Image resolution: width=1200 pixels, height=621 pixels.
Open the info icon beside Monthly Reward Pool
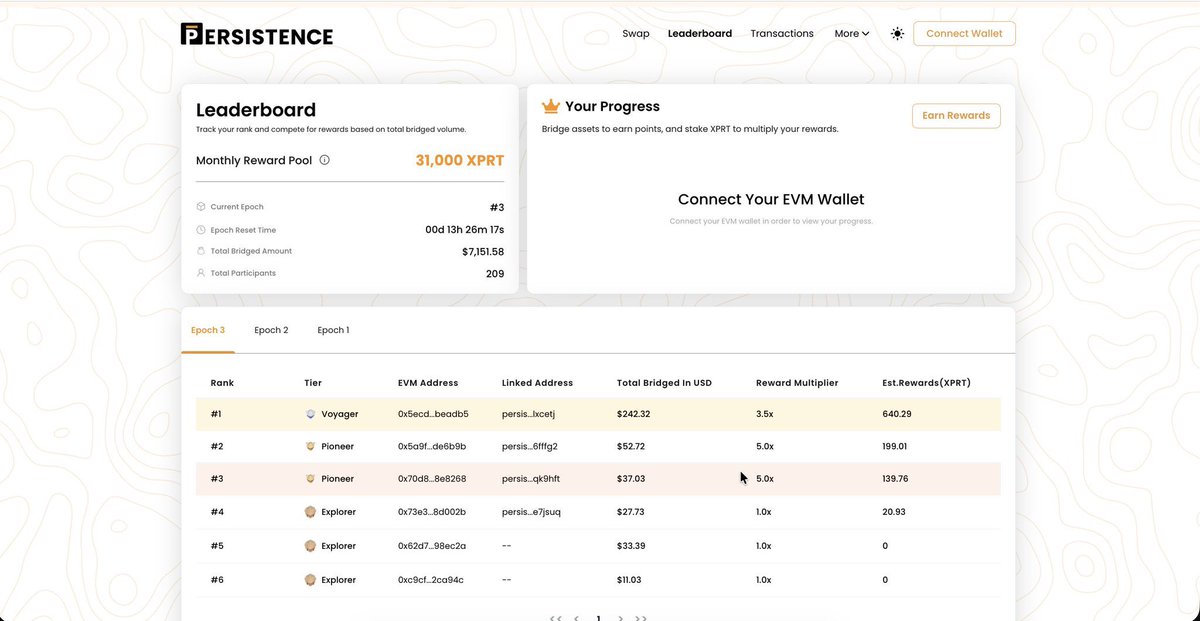[325, 160]
